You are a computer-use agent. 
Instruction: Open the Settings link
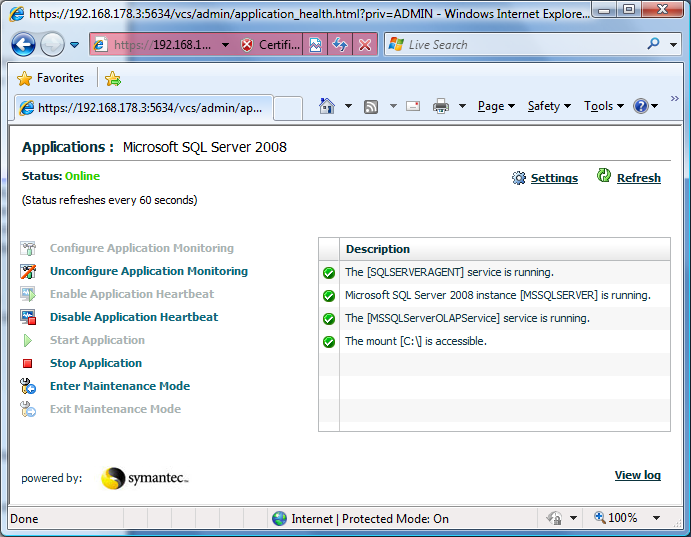point(554,178)
